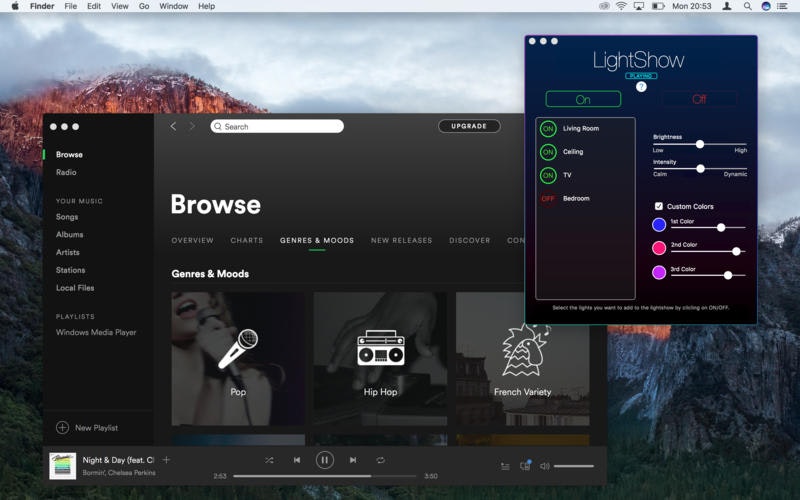Turn the LightShow Off
This screenshot has width=800, height=500.
pos(699,99)
